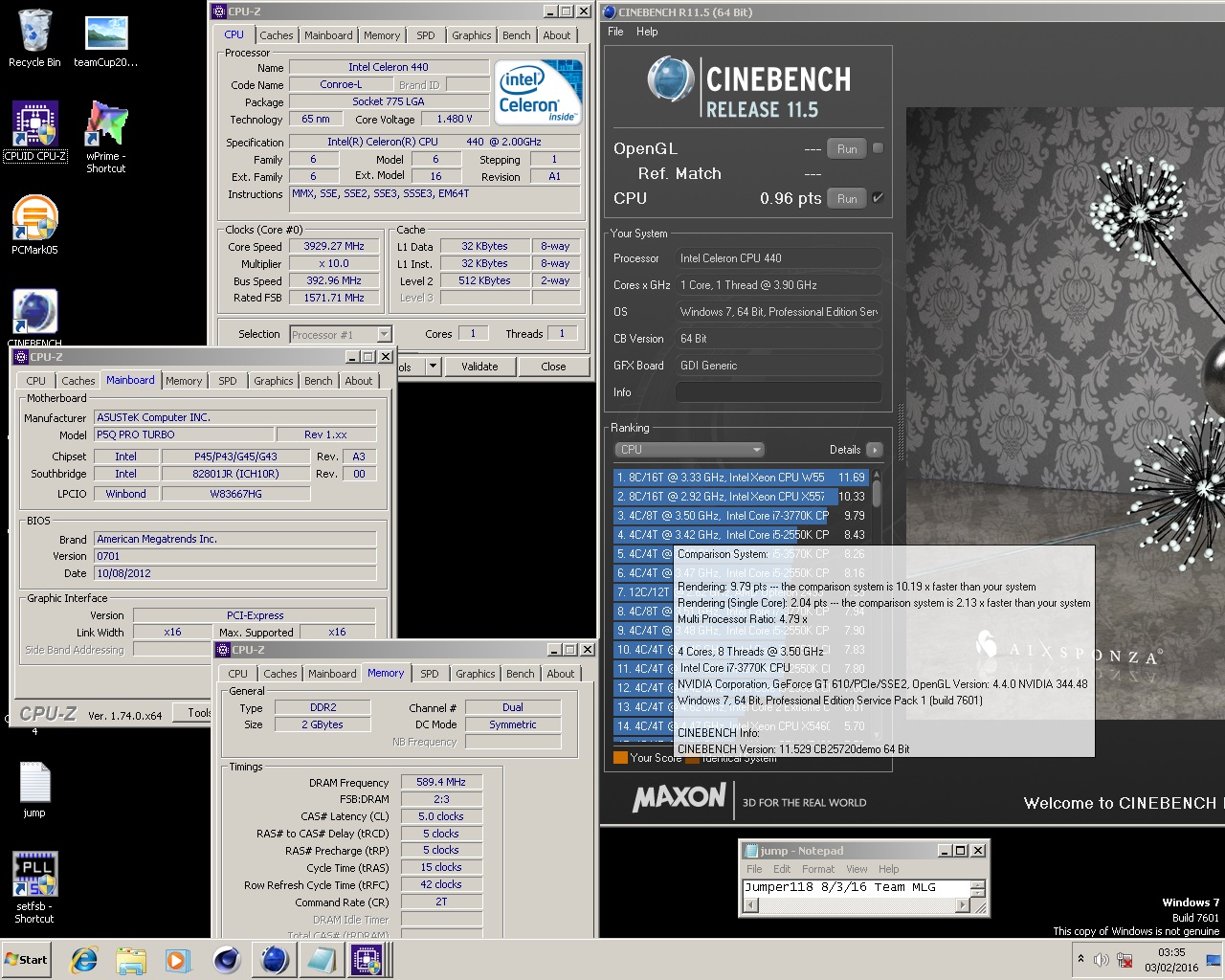Open Mainboard tab in top CPU-Z window
This screenshot has width=1225, height=980.
(328, 35)
